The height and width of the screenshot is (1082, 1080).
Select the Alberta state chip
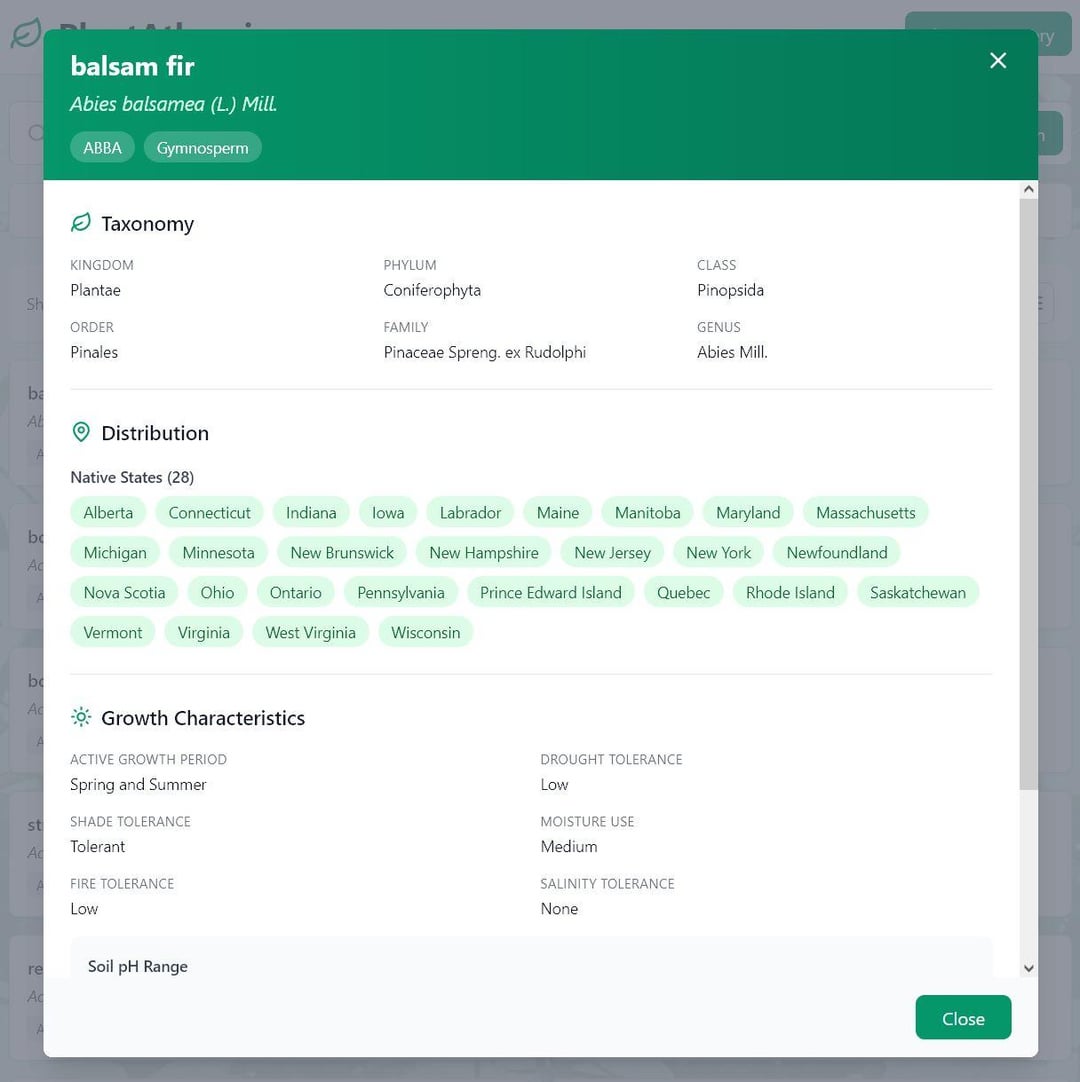click(x=108, y=513)
